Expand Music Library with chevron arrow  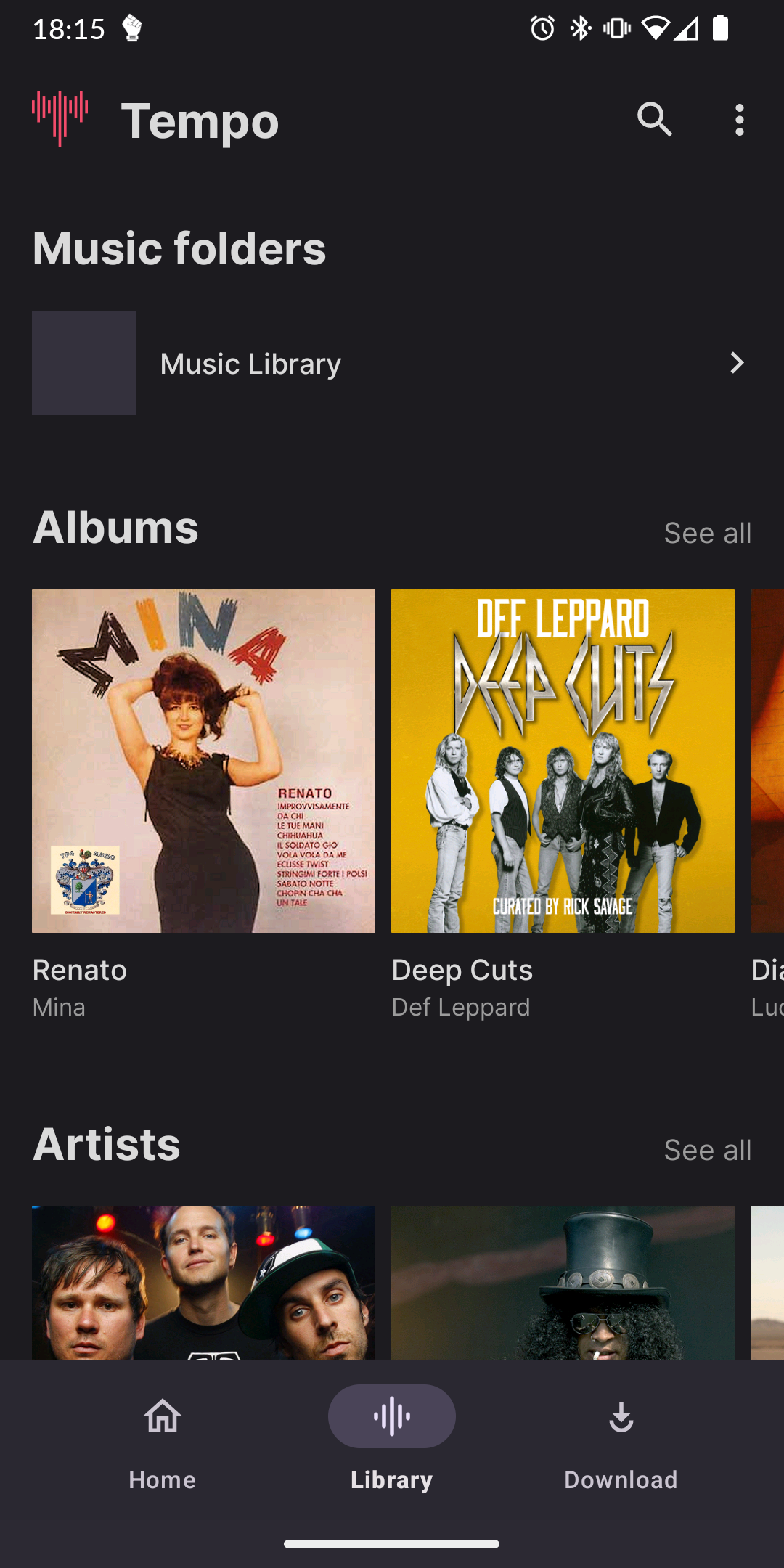point(736,363)
